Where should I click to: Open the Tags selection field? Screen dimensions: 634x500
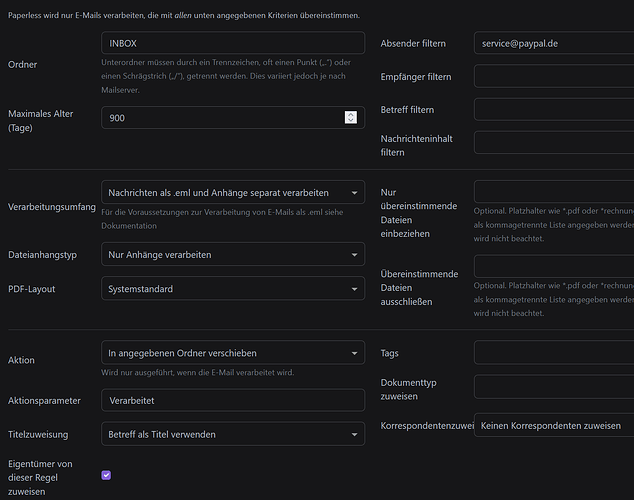(553, 353)
